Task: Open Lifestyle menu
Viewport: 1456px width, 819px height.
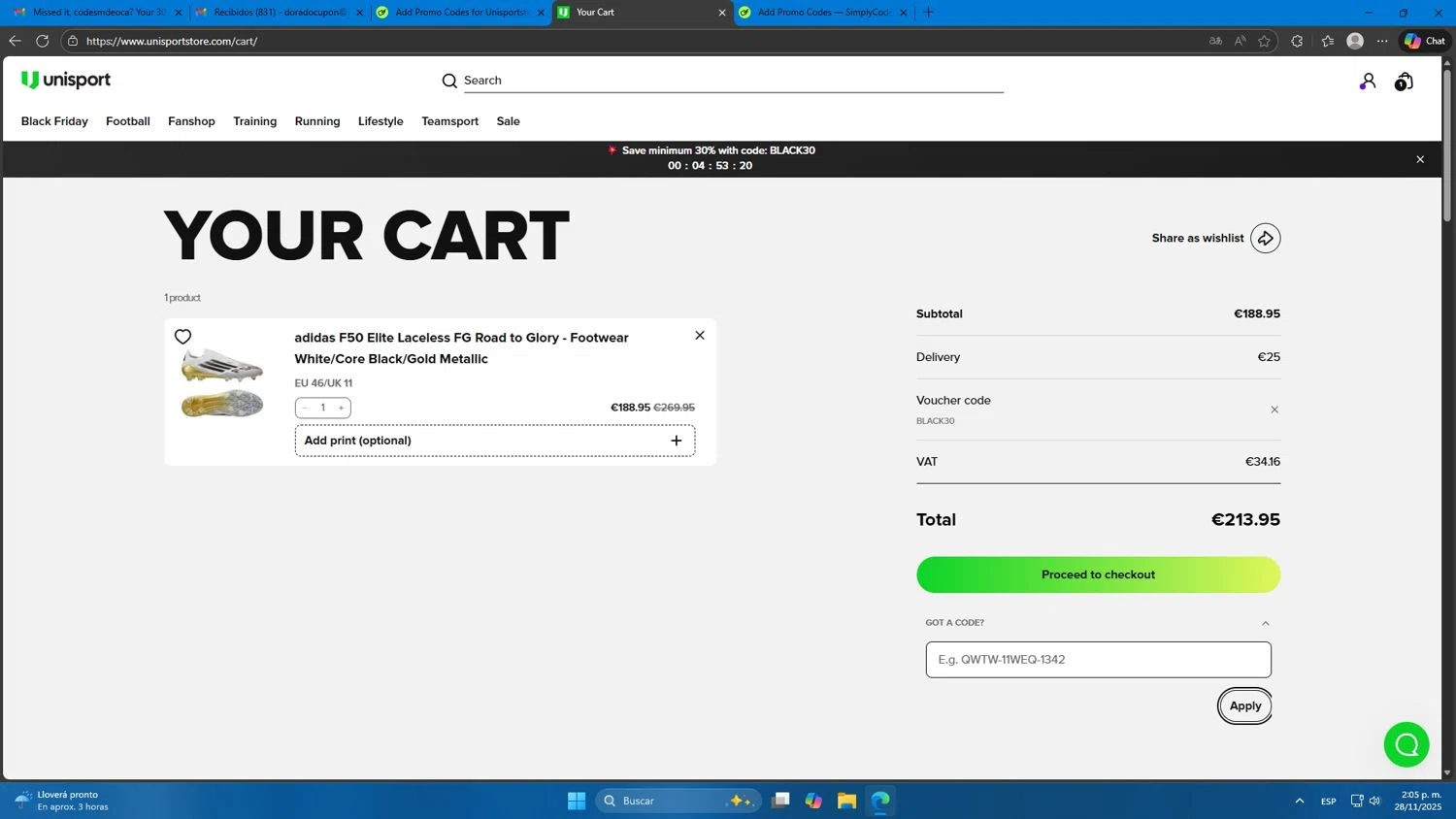Action: pos(381,121)
